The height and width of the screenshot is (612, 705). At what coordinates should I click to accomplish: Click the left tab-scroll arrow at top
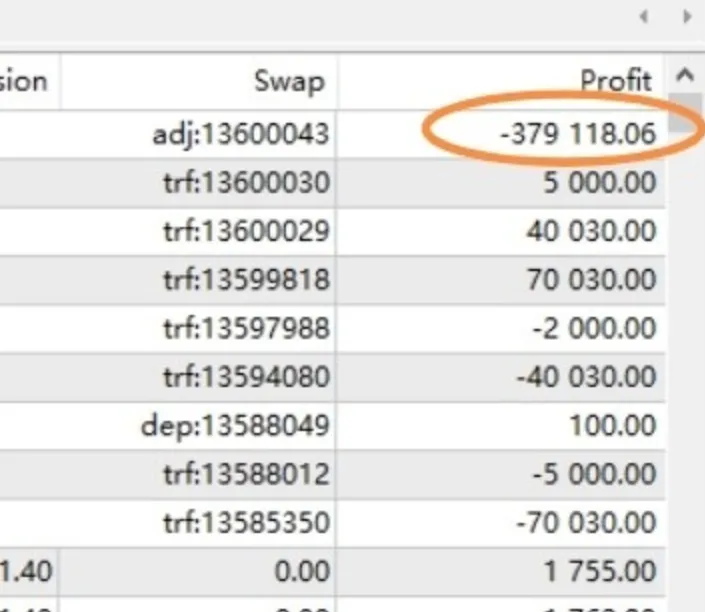pos(644,17)
